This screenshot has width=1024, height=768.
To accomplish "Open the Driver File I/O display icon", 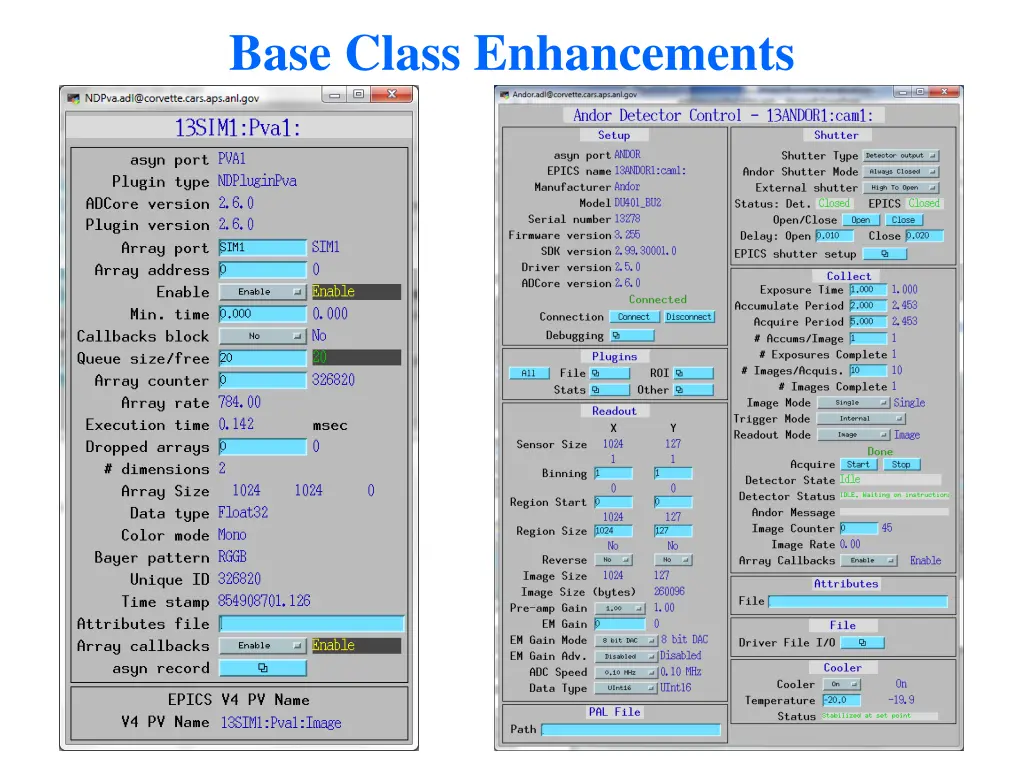I will (x=862, y=642).
